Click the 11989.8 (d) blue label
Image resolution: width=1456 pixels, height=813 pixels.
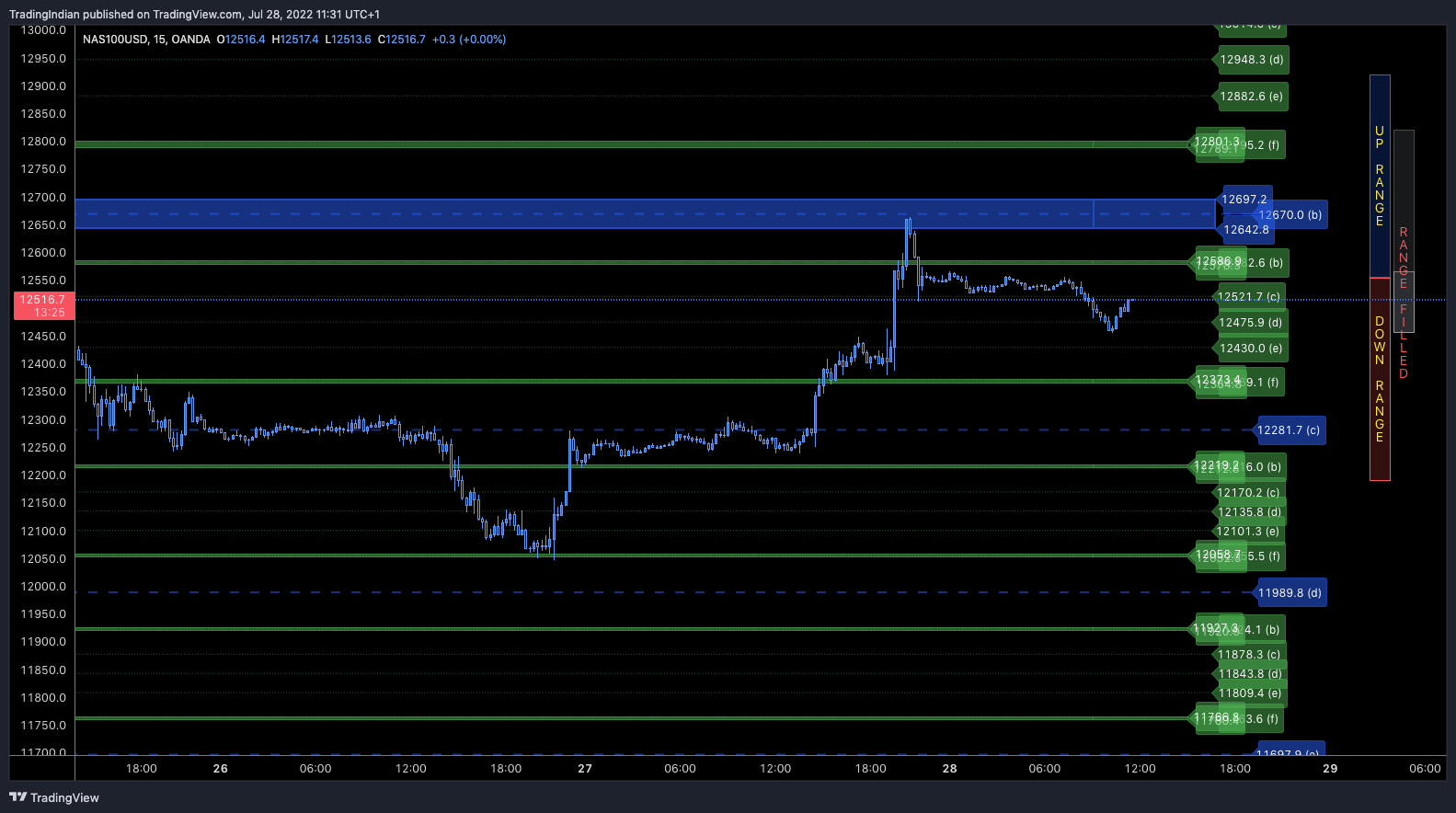coord(1290,593)
